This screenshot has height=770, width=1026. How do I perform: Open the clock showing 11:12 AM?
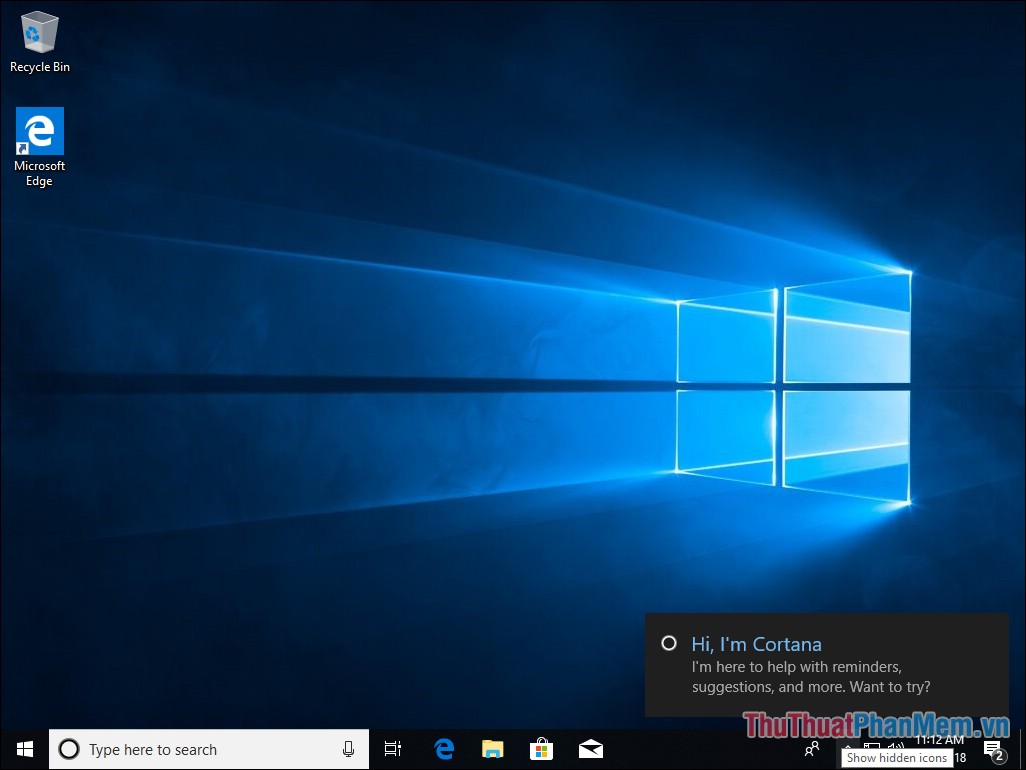(x=940, y=740)
